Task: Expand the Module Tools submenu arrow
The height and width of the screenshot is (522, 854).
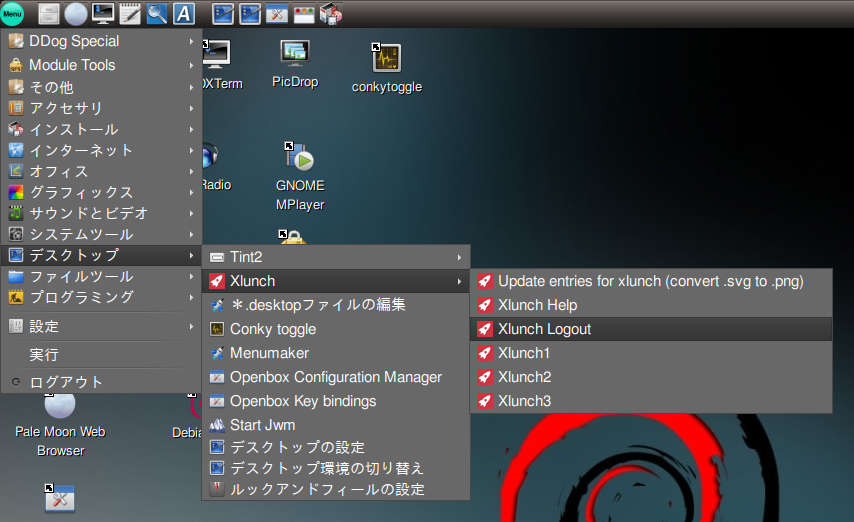Action: [x=191, y=65]
